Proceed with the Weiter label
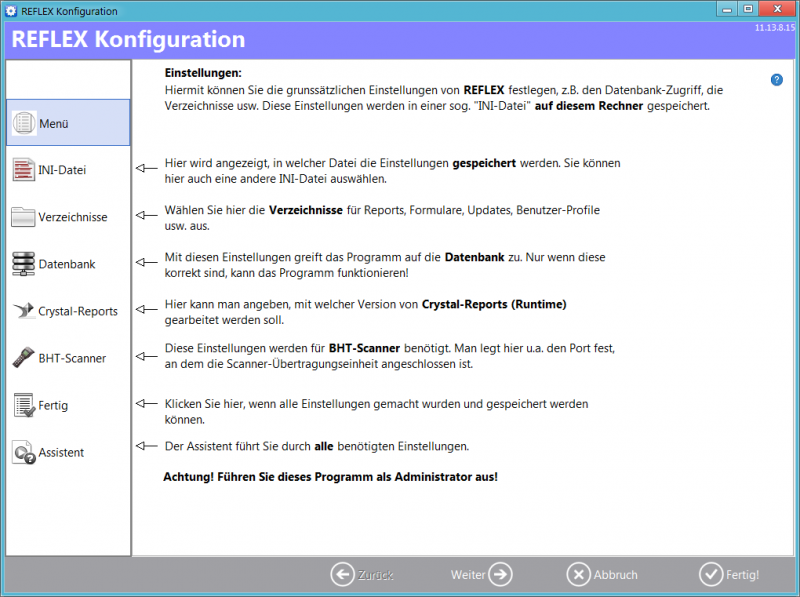This screenshot has height=597, width=800. (468, 575)
